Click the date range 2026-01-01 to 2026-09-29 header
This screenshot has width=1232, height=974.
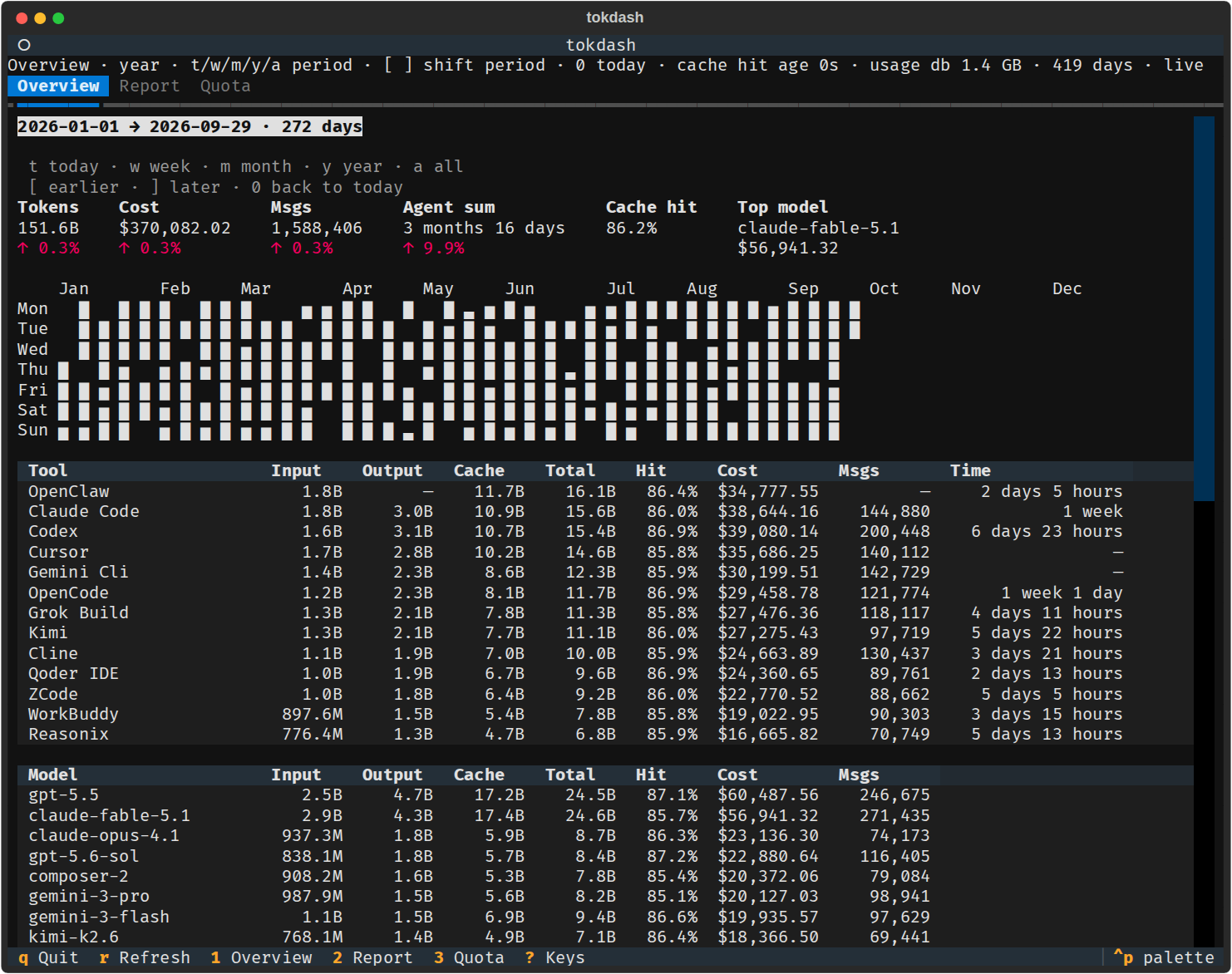[190, 126]
